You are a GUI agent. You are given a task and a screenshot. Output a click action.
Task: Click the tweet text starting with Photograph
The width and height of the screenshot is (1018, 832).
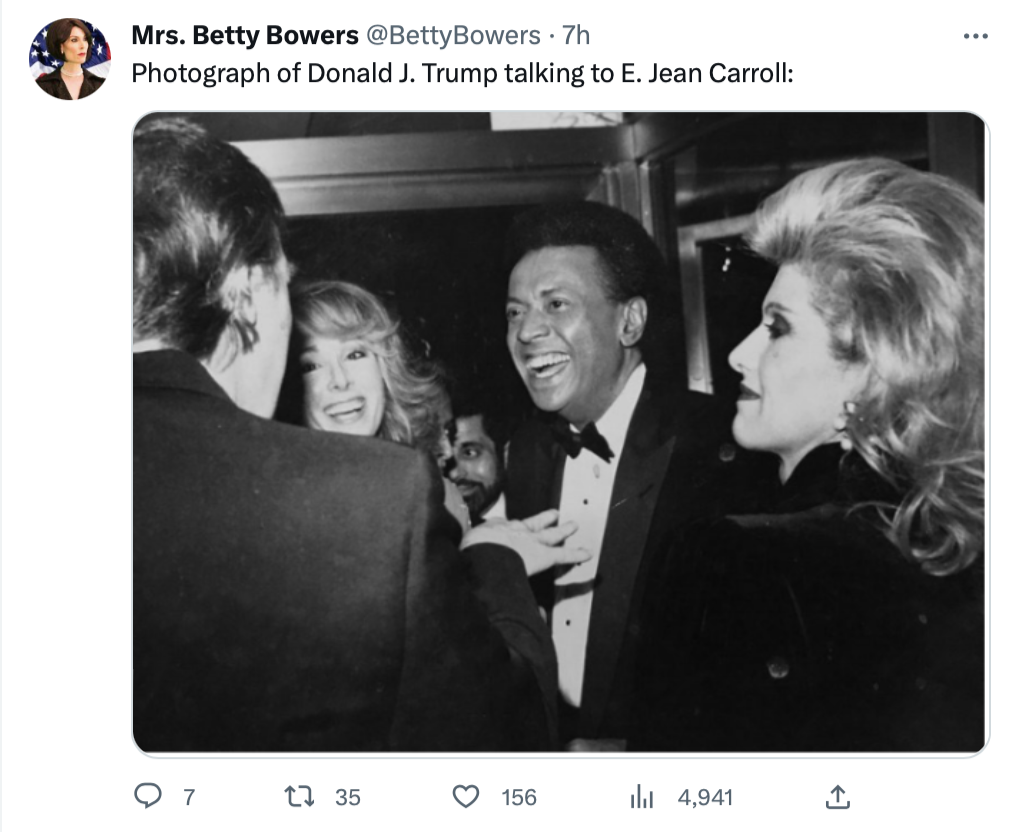(462, 74)
